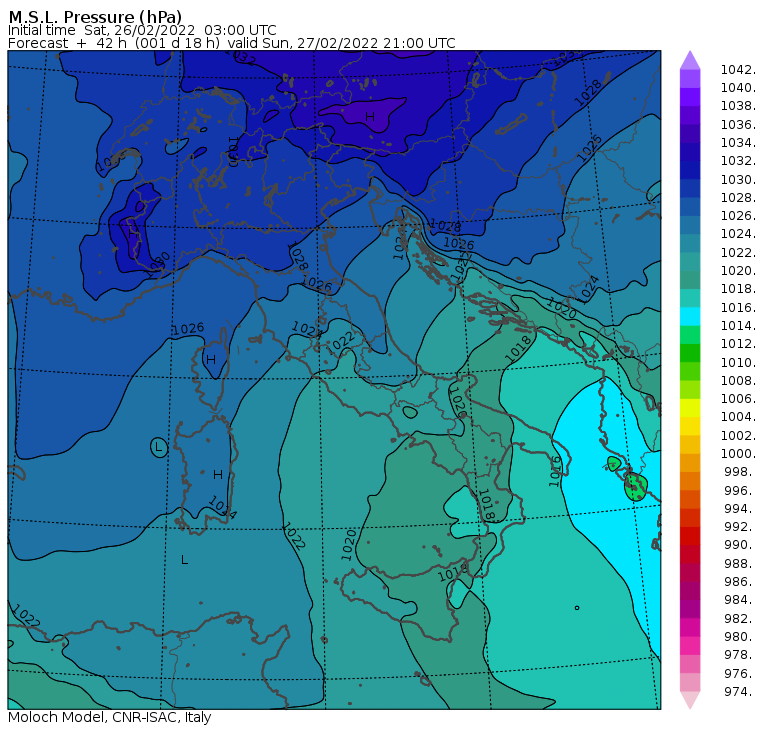Click the green low-pressure patch near the cyan area

(636, 487)
